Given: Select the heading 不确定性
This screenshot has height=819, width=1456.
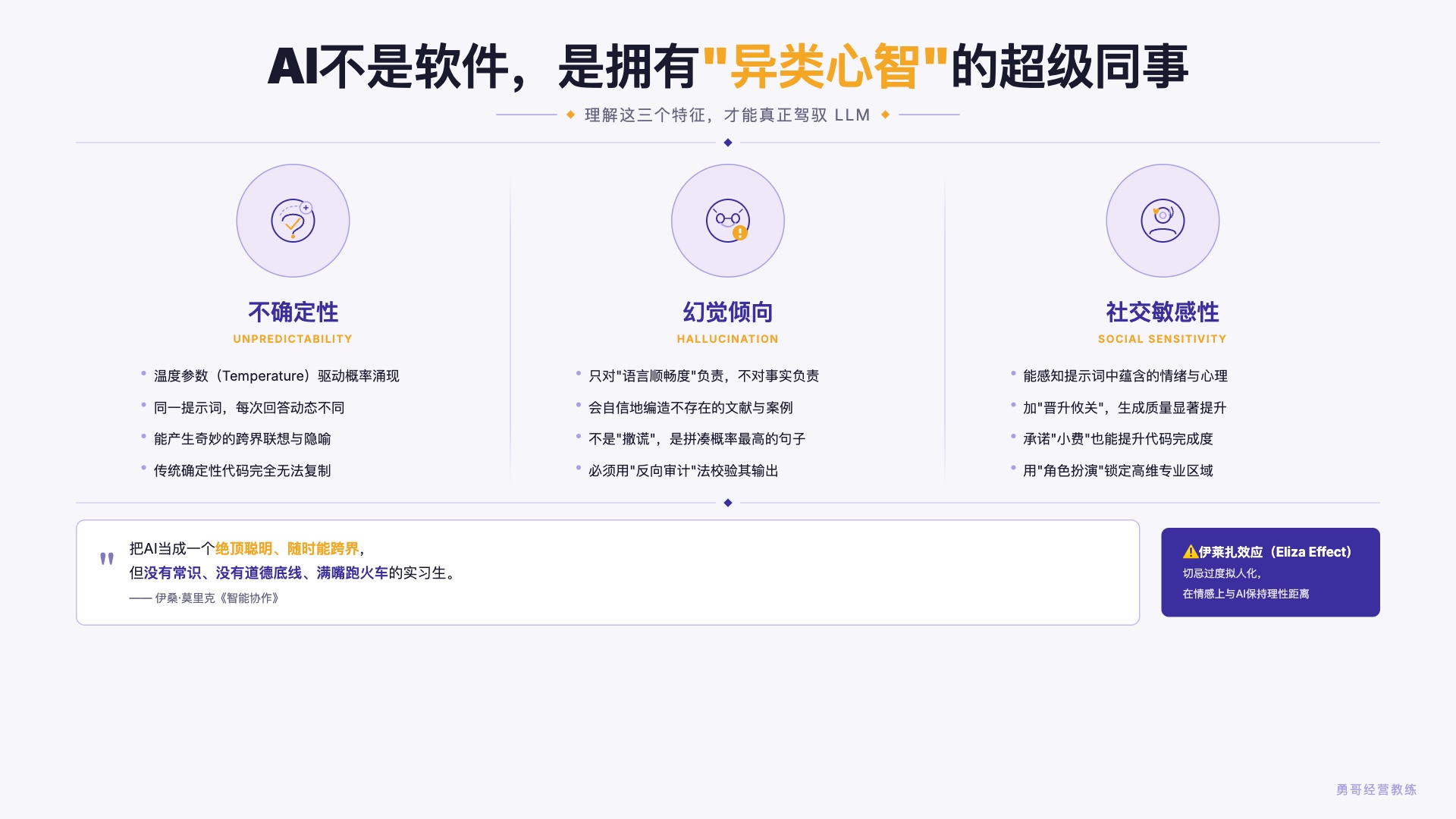Looking at the screenshot, I should pyautogui.click(x=293, y=312).
